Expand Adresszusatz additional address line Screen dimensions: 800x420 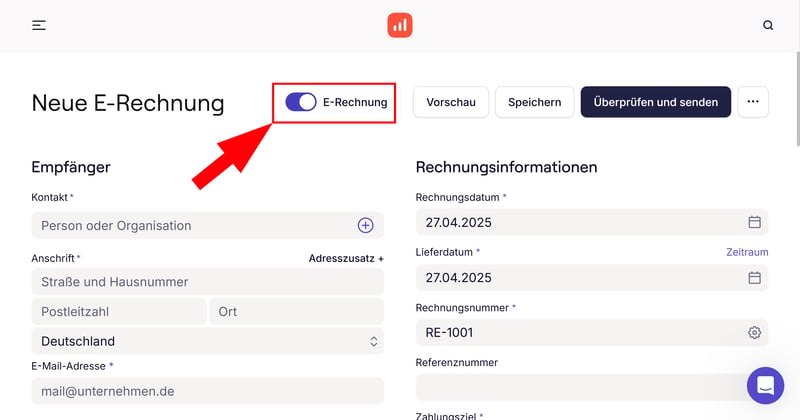(x=346, y=258)
